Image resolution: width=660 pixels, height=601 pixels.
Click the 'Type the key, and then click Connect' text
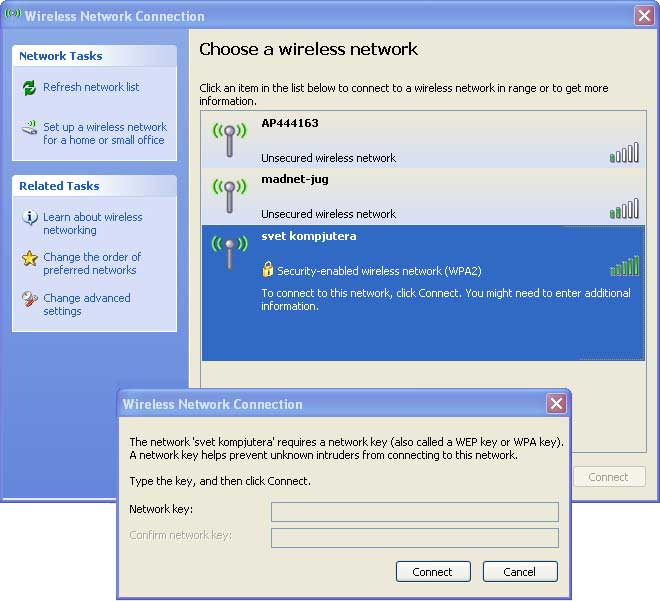pos(220,481)
